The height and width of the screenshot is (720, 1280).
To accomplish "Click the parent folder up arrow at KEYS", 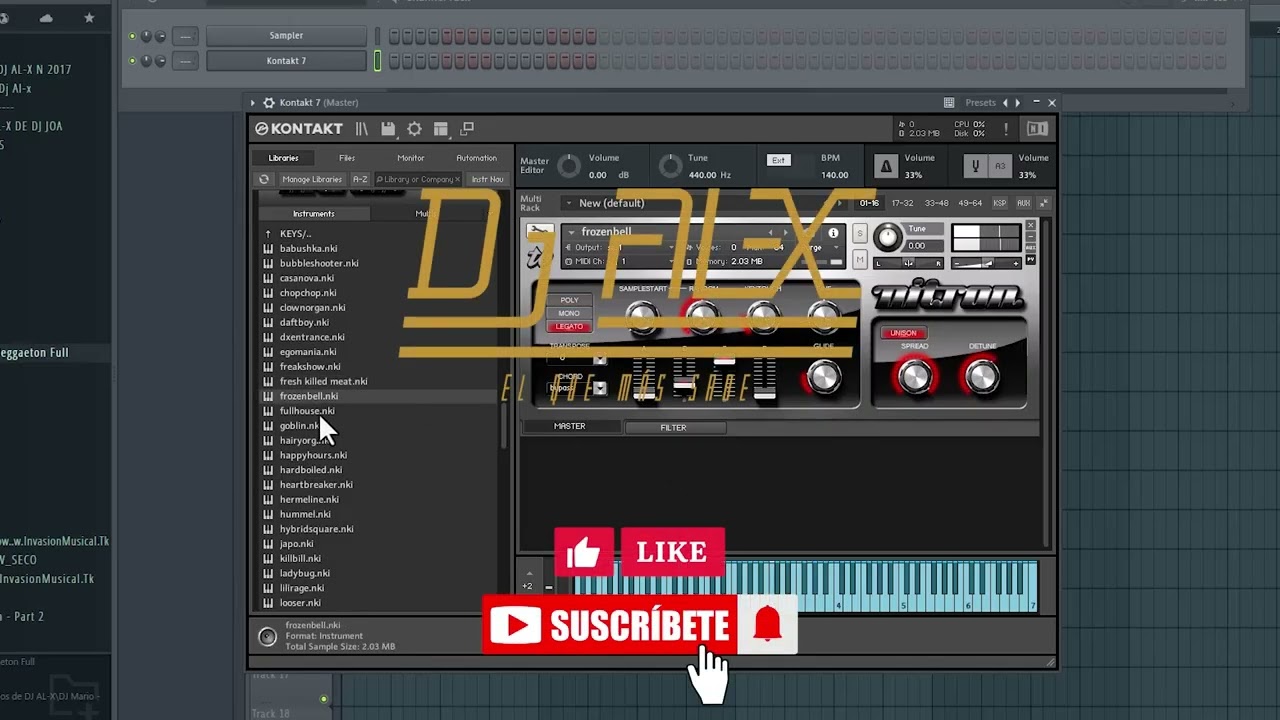I will coord(268,234).
